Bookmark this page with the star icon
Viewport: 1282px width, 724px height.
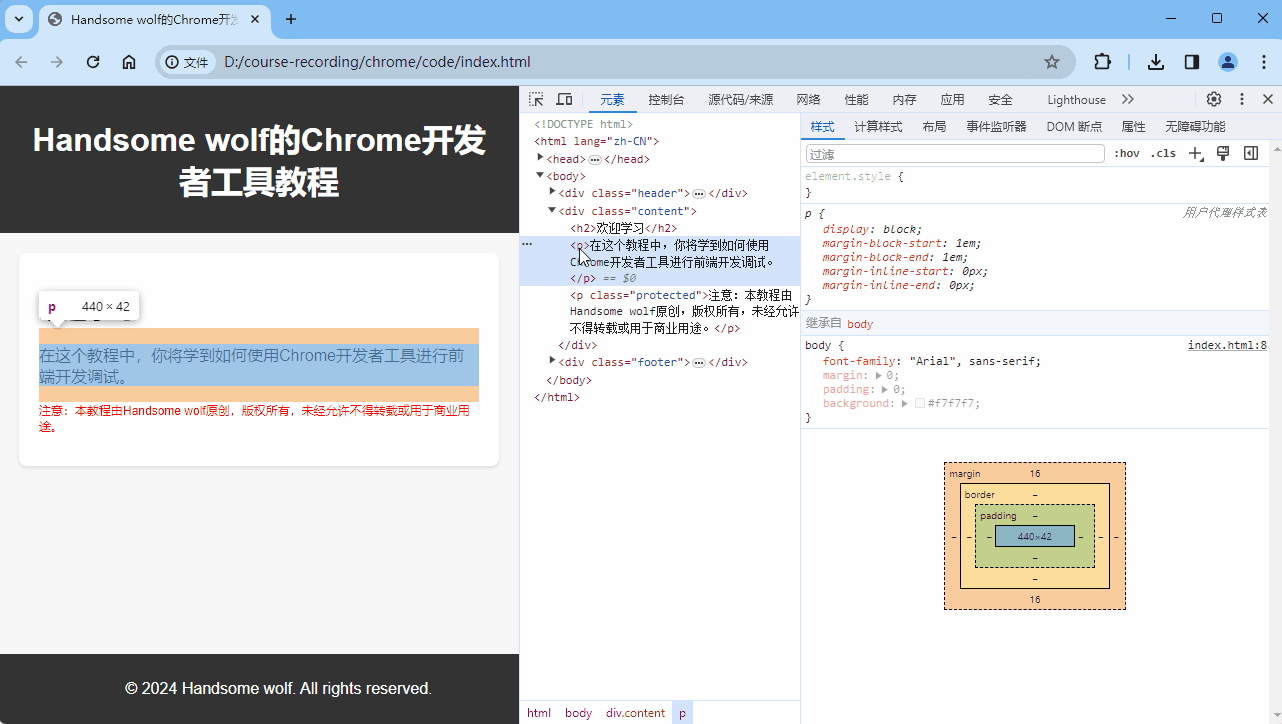(1052, 62)
